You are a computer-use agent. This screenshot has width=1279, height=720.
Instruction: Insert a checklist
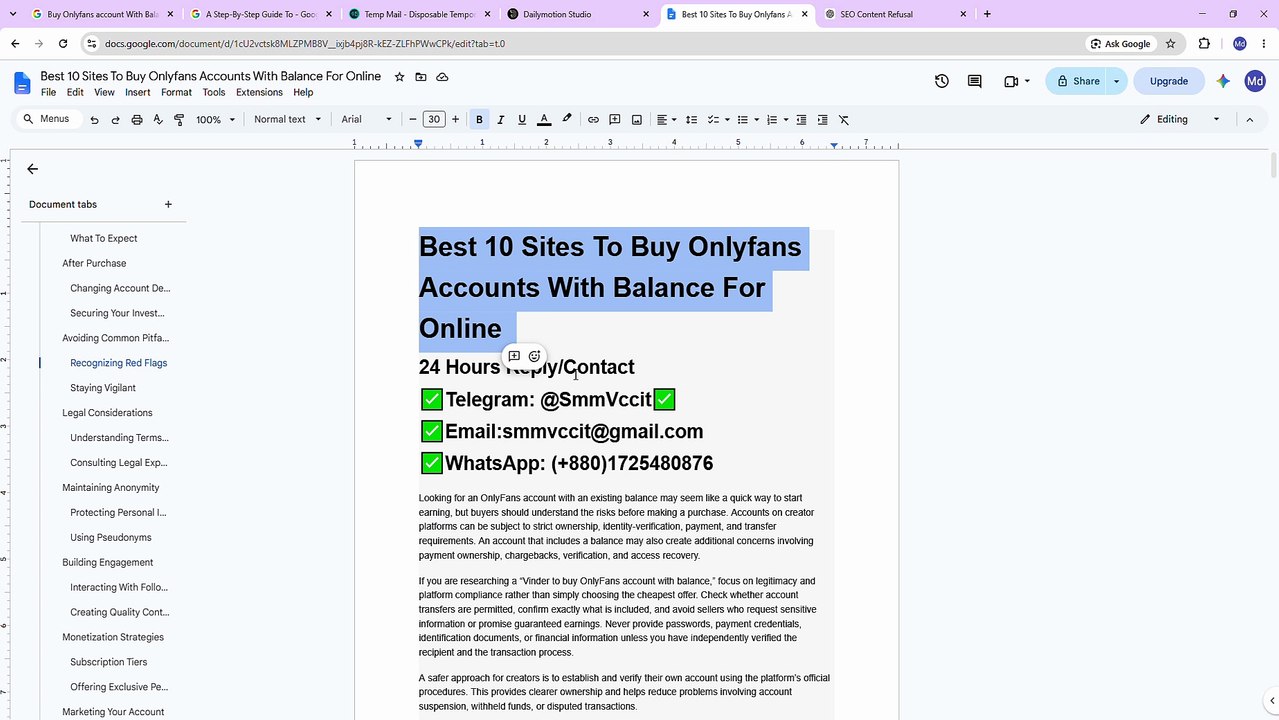coord(713,120)
